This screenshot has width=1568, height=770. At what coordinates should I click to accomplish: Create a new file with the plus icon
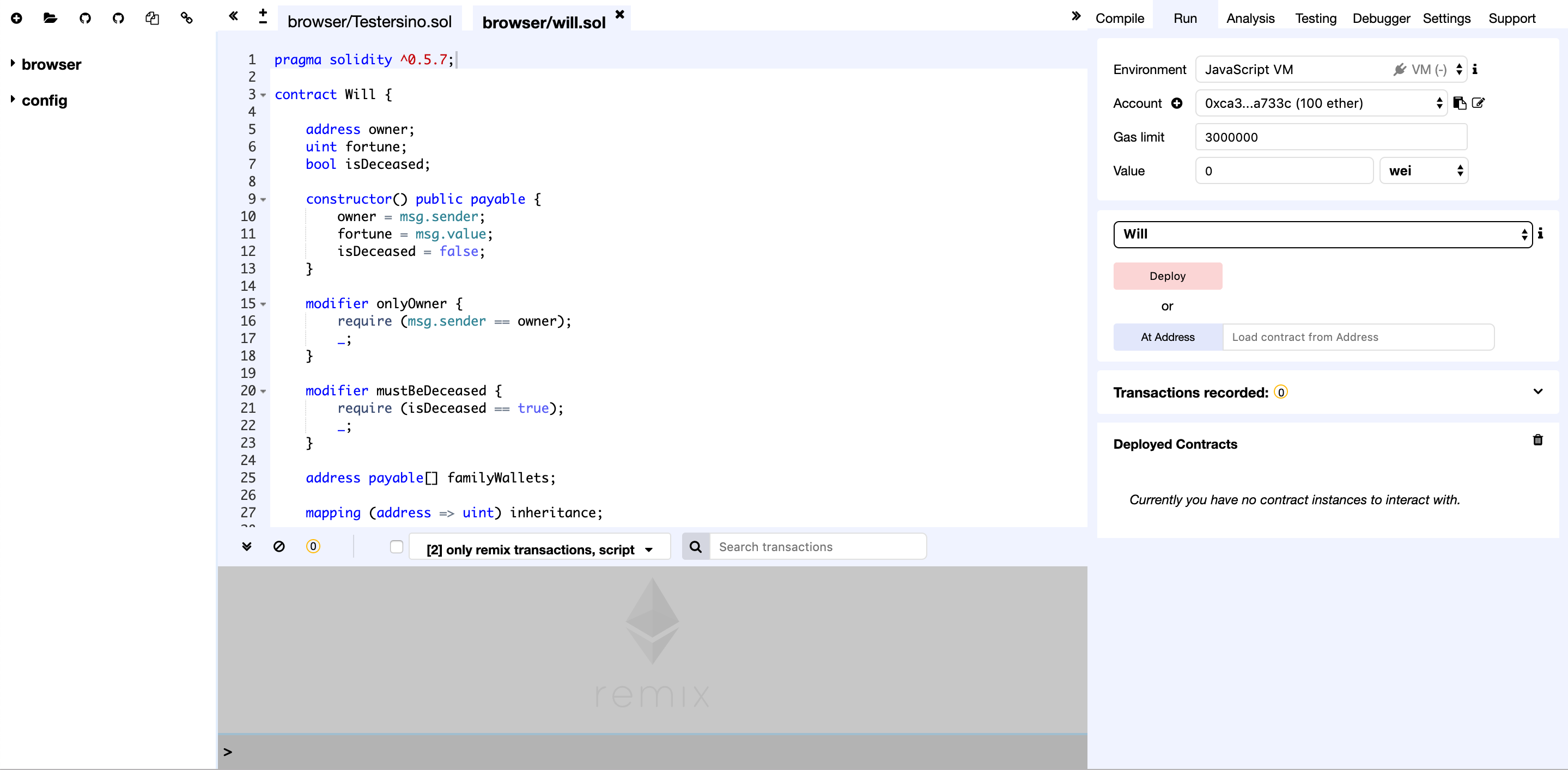pyautogui.click(x=16, y=19)
